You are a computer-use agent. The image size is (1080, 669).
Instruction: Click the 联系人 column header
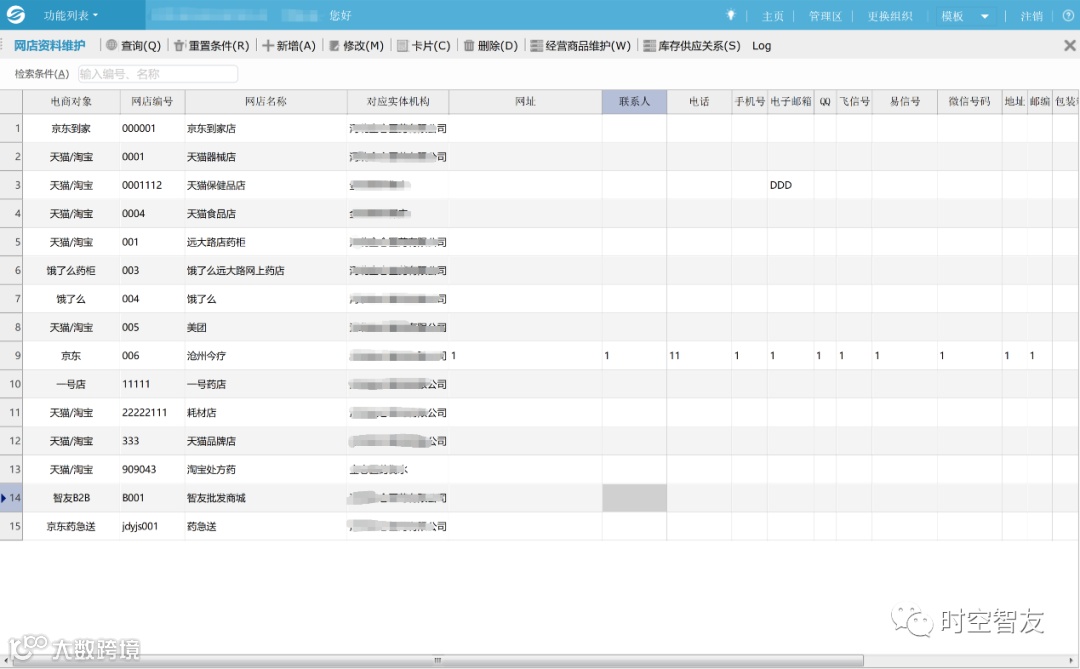(x=634, y=101)
